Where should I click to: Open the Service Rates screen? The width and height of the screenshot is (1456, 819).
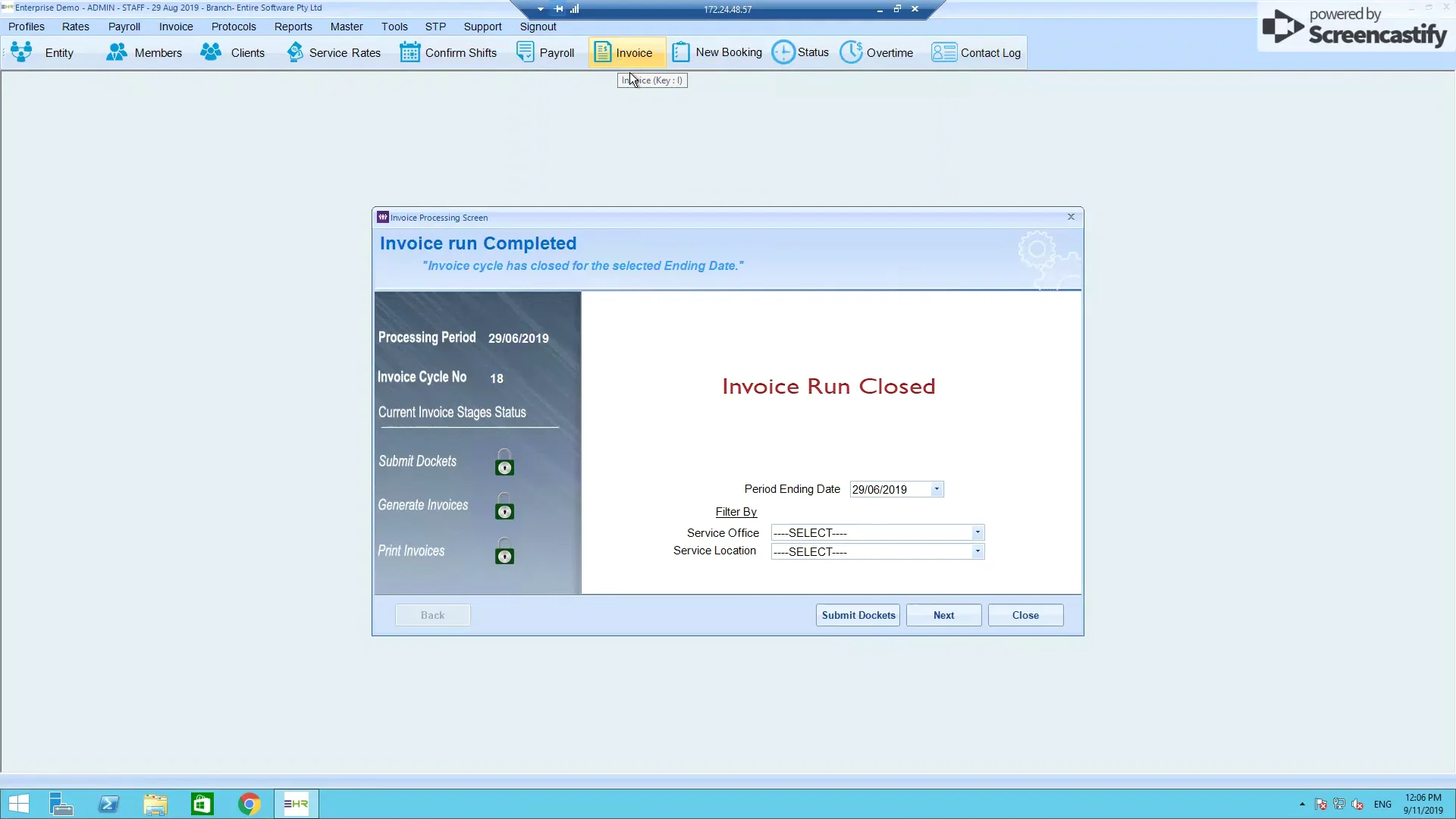coord(334,52)
